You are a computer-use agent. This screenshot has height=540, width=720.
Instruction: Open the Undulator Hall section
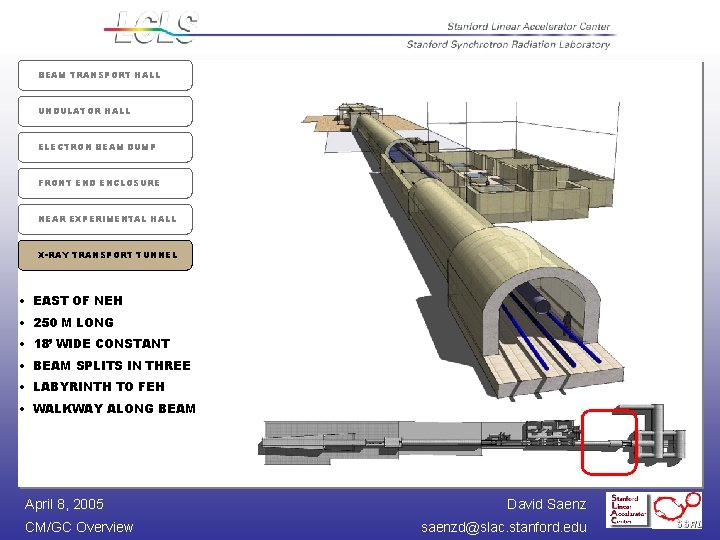(105, 111)
